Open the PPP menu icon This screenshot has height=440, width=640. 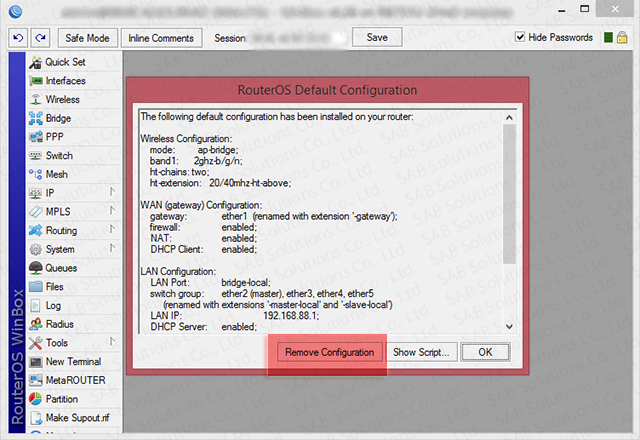[36, 137]
